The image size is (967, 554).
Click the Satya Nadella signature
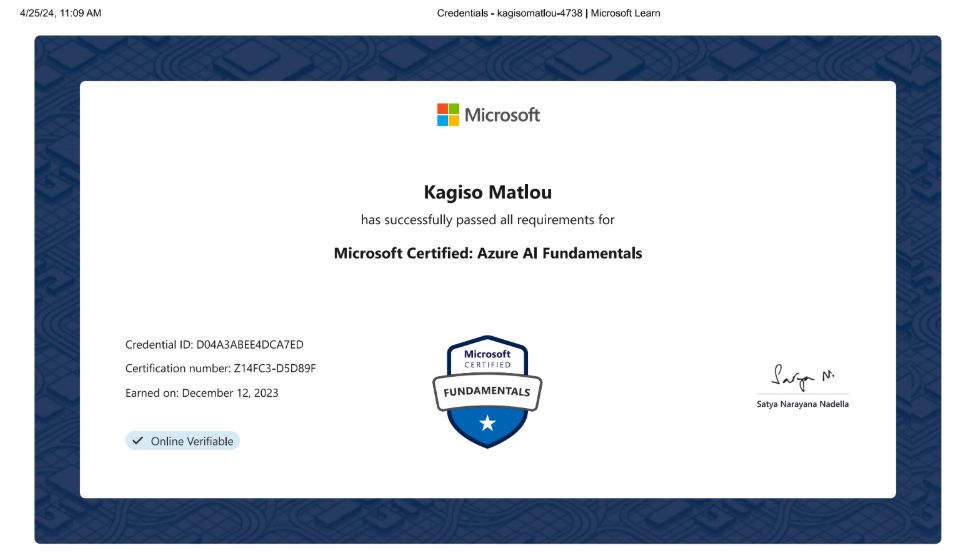(803, 376)
